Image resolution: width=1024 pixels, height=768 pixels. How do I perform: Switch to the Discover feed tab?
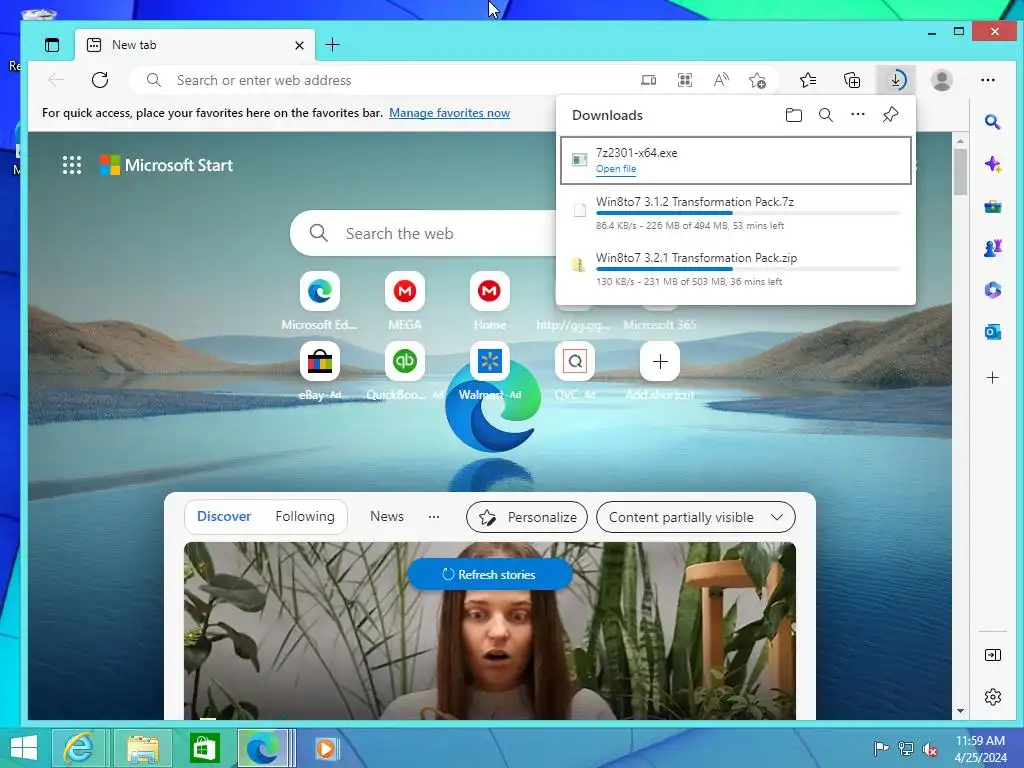tap(224, 517)
